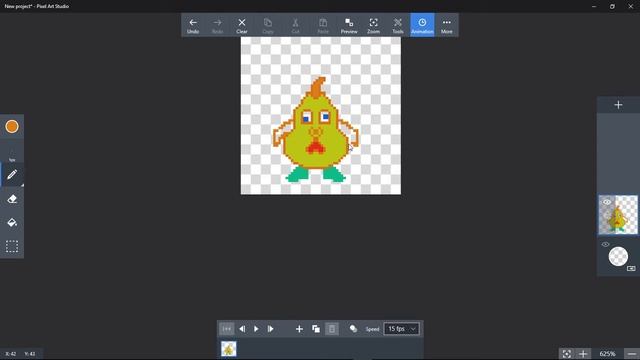Click the Y: 43 coordinate readout in status bar
The width and height of the screenshot is (640, 360).
(x=30, y=354)
